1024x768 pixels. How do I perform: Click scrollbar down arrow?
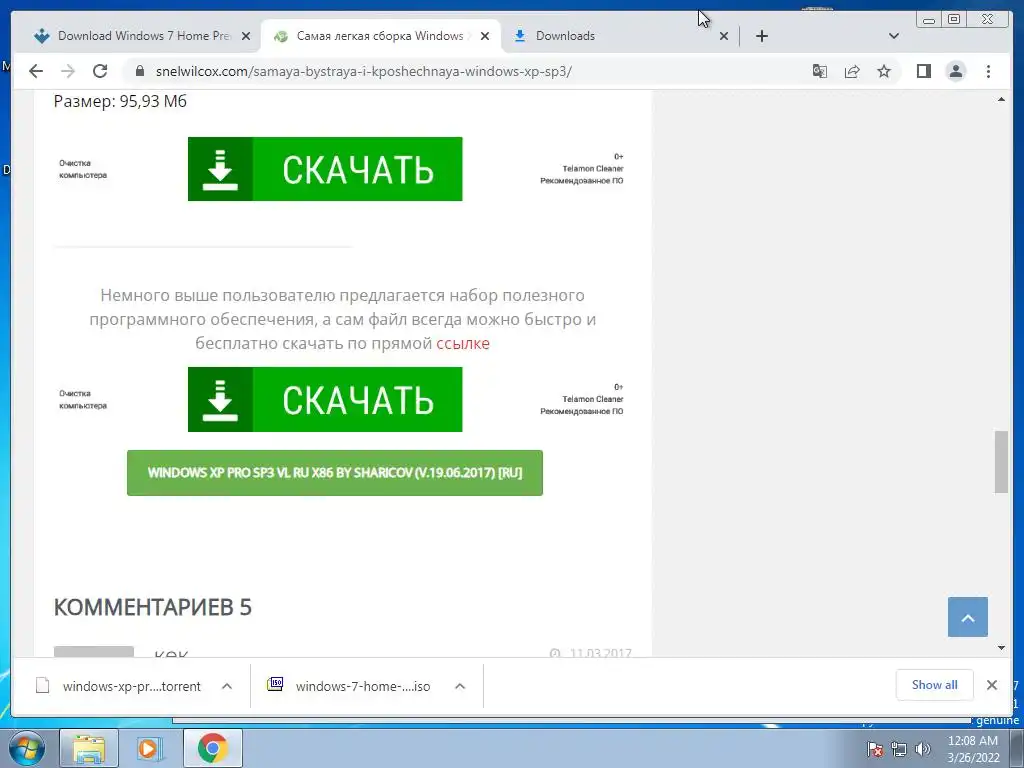[x=1001, y=648]
